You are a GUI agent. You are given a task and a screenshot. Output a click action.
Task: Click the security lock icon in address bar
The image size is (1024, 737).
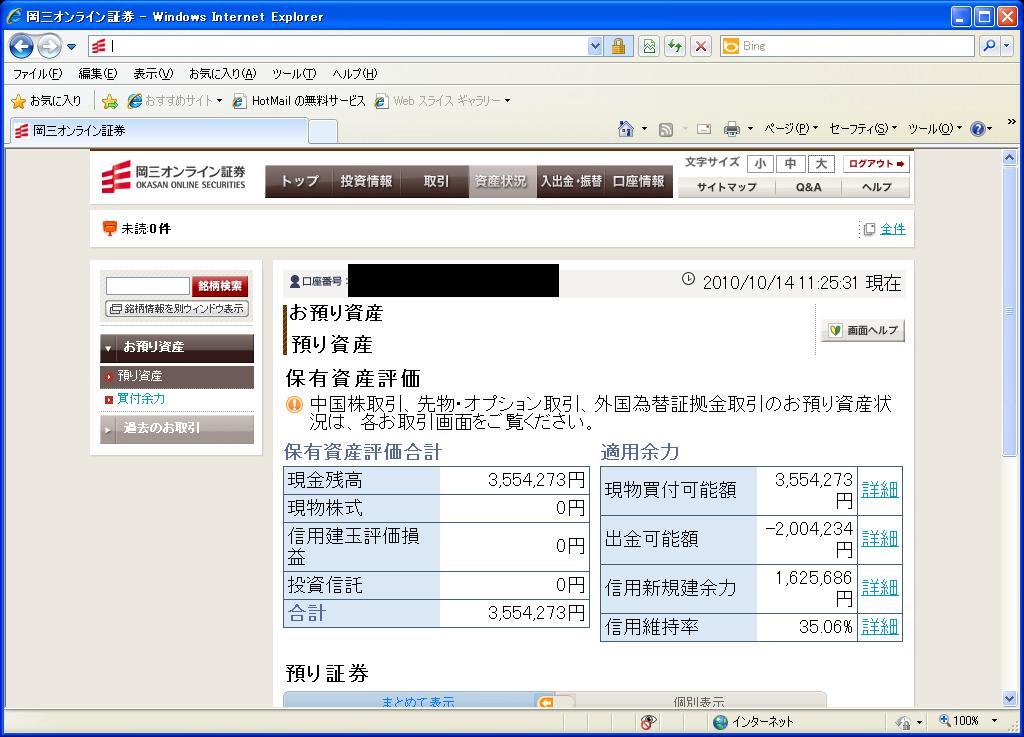618,46
